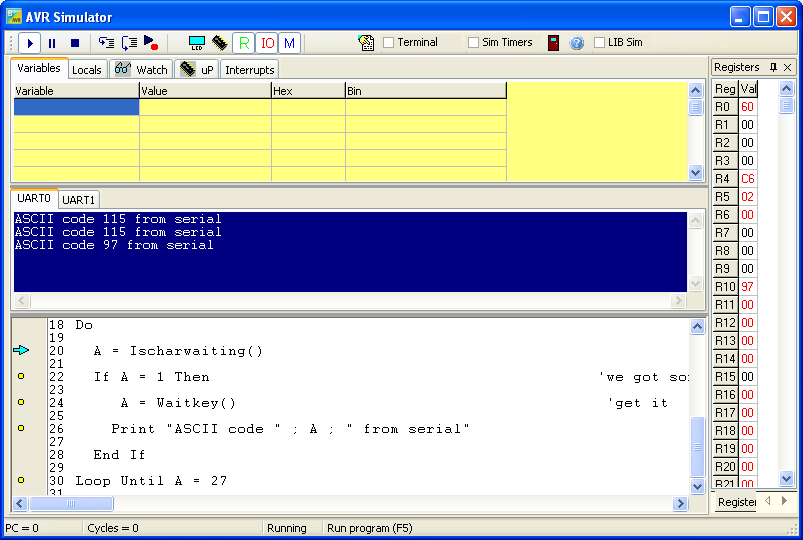Pause the simulation
The width and height of the screenshot is (803, 540).
pyautogui.click(x=52, y=44)
